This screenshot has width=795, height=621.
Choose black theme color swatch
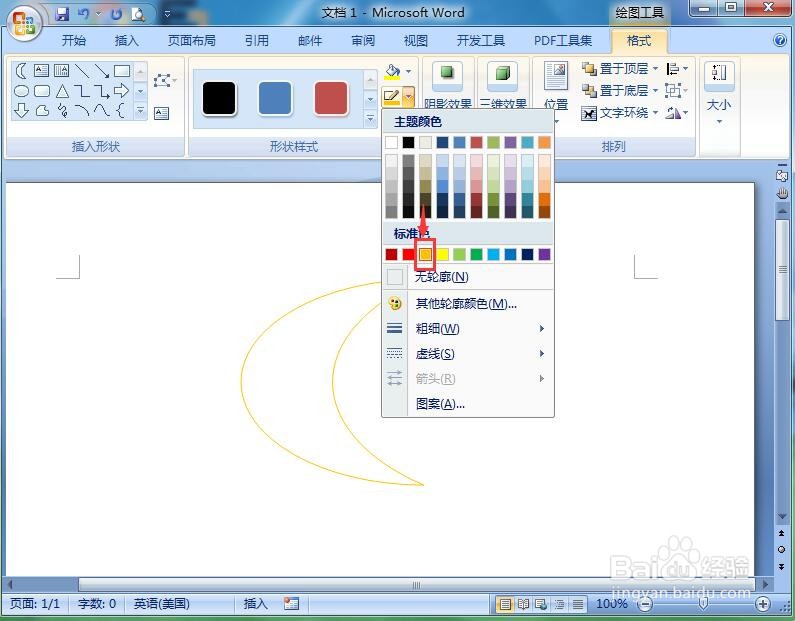[x=408, y=142]
